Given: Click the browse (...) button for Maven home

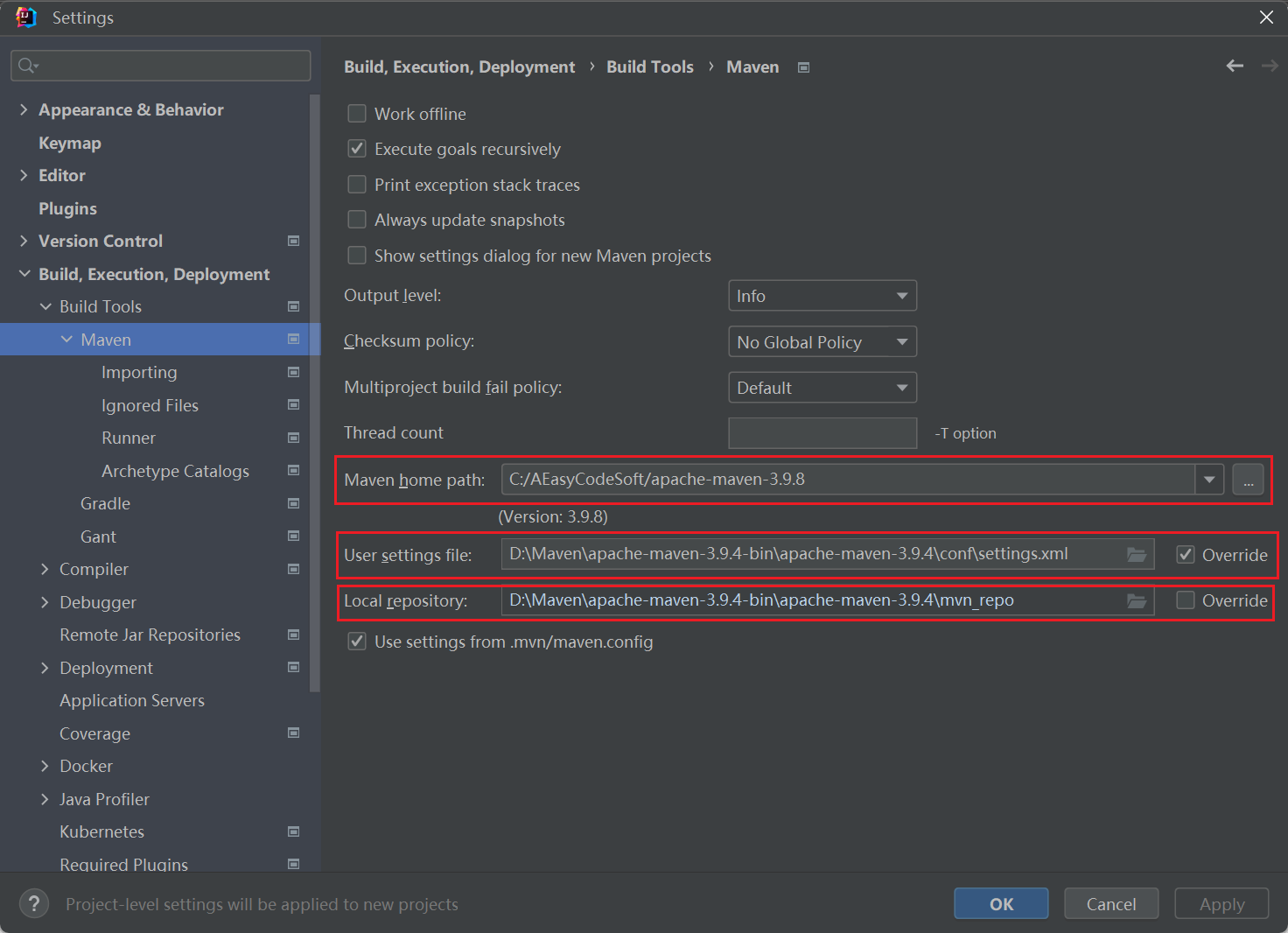Looking at the screenshot, I should [1248, 480].
